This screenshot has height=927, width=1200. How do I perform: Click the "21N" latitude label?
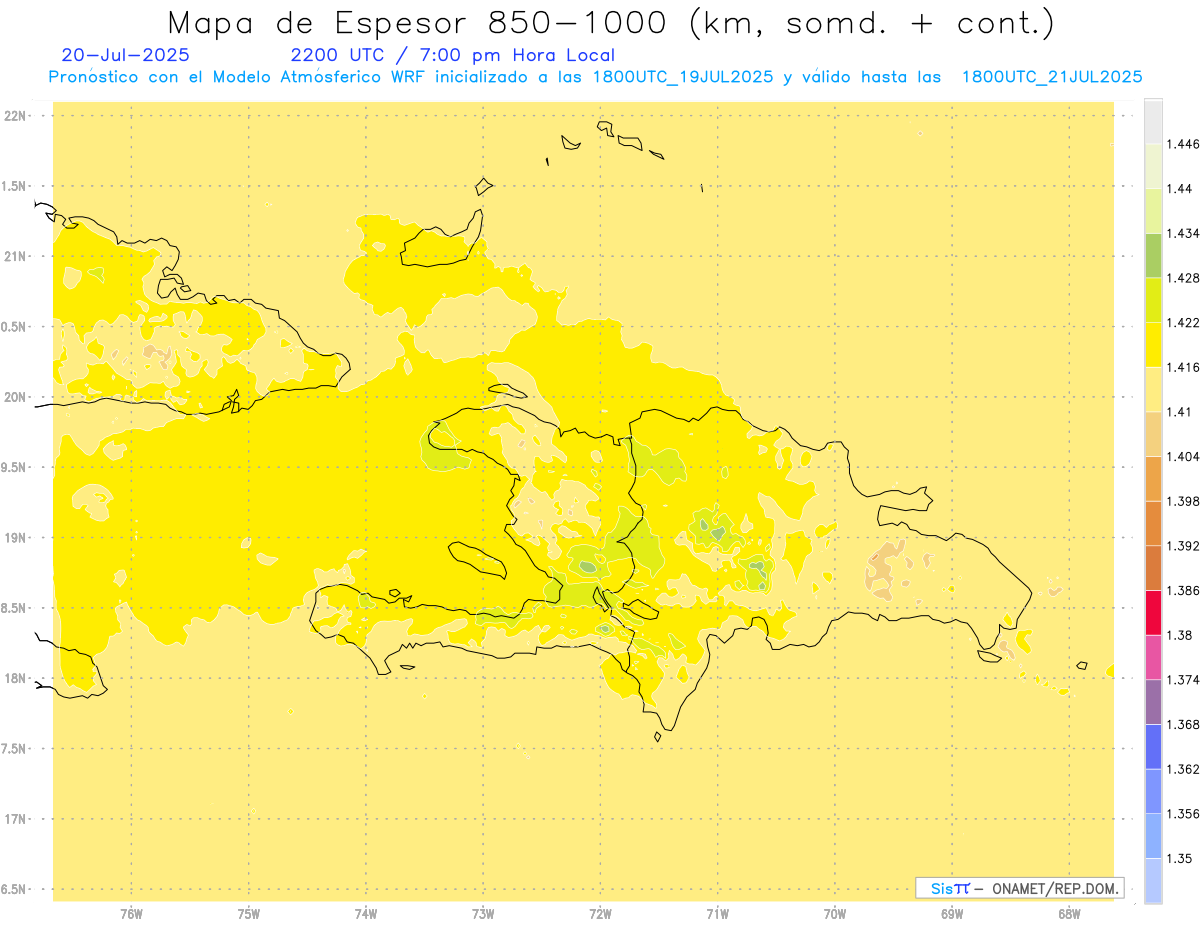(x=14, y=256)
